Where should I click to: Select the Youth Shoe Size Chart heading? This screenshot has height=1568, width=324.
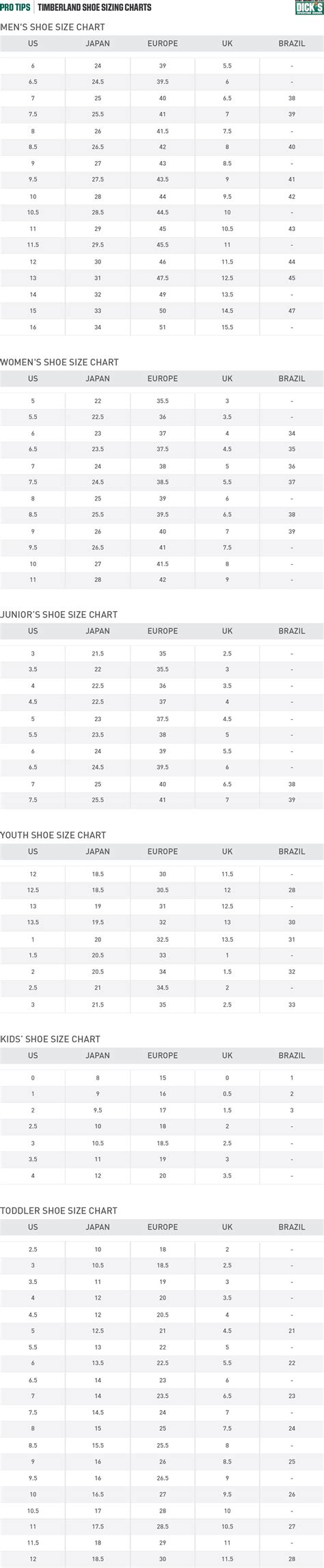pyautogui.click(x=53, y=835)
